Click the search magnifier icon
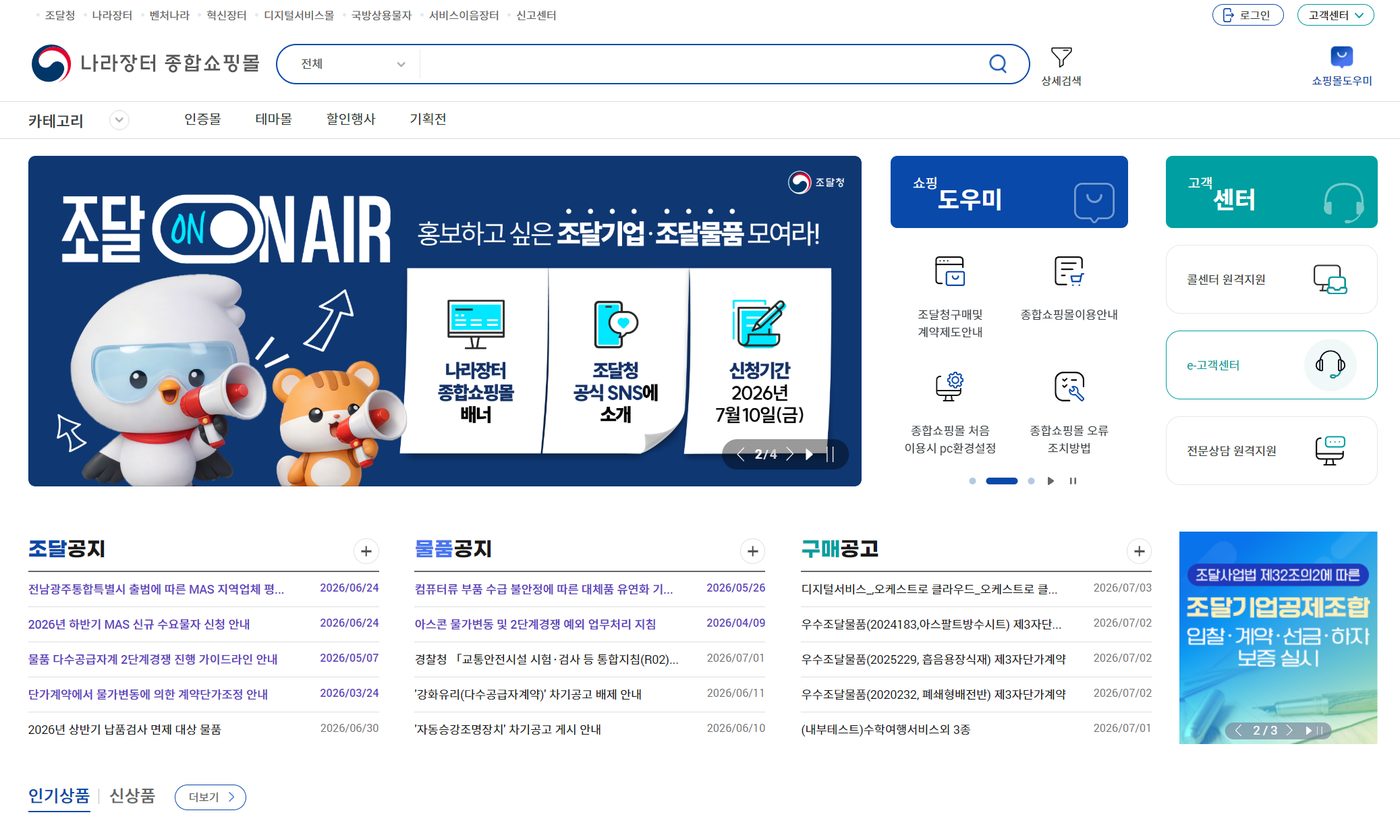 click(997, 64)
